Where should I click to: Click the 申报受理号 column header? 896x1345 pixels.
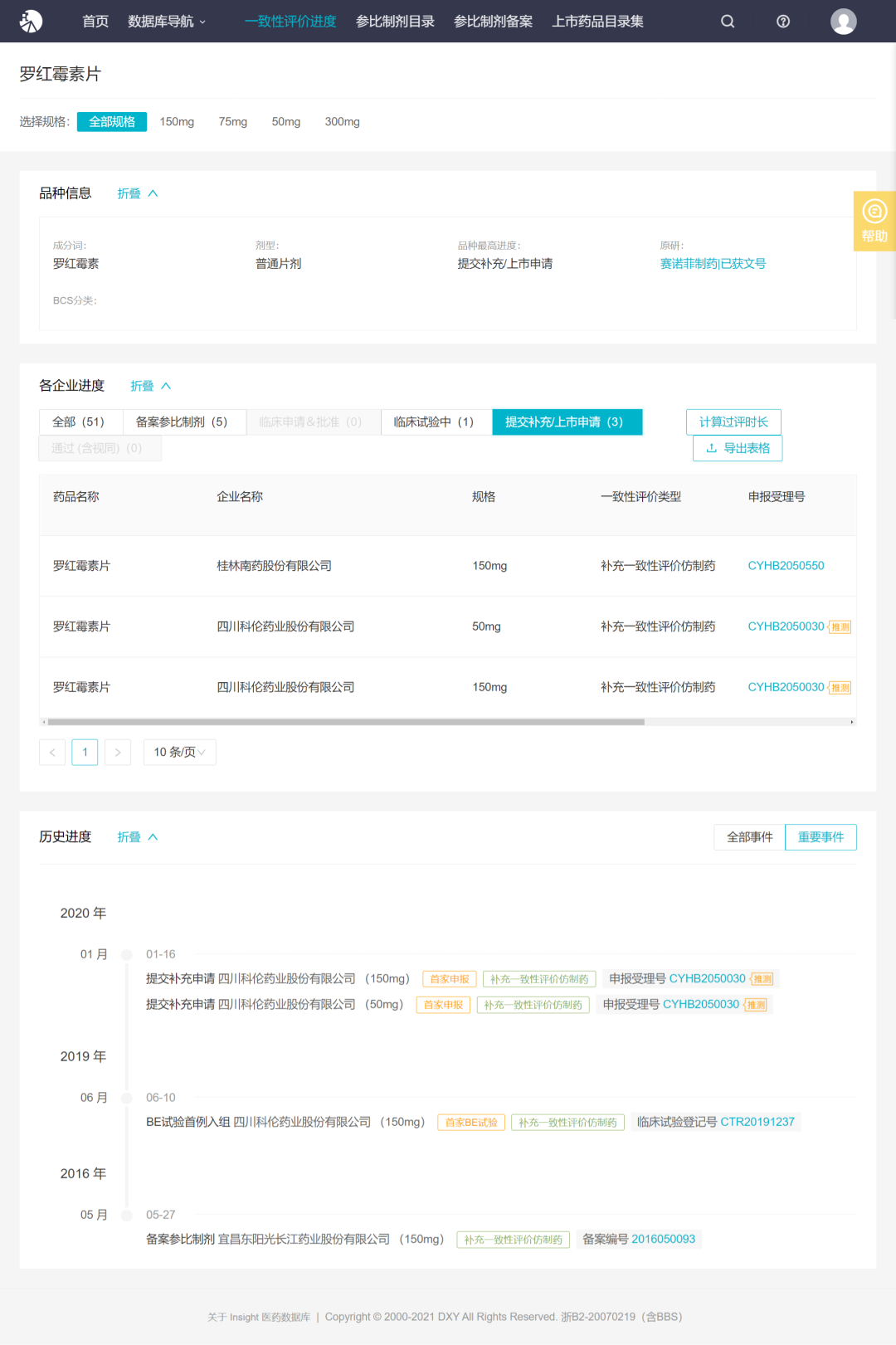coord(777,497)
